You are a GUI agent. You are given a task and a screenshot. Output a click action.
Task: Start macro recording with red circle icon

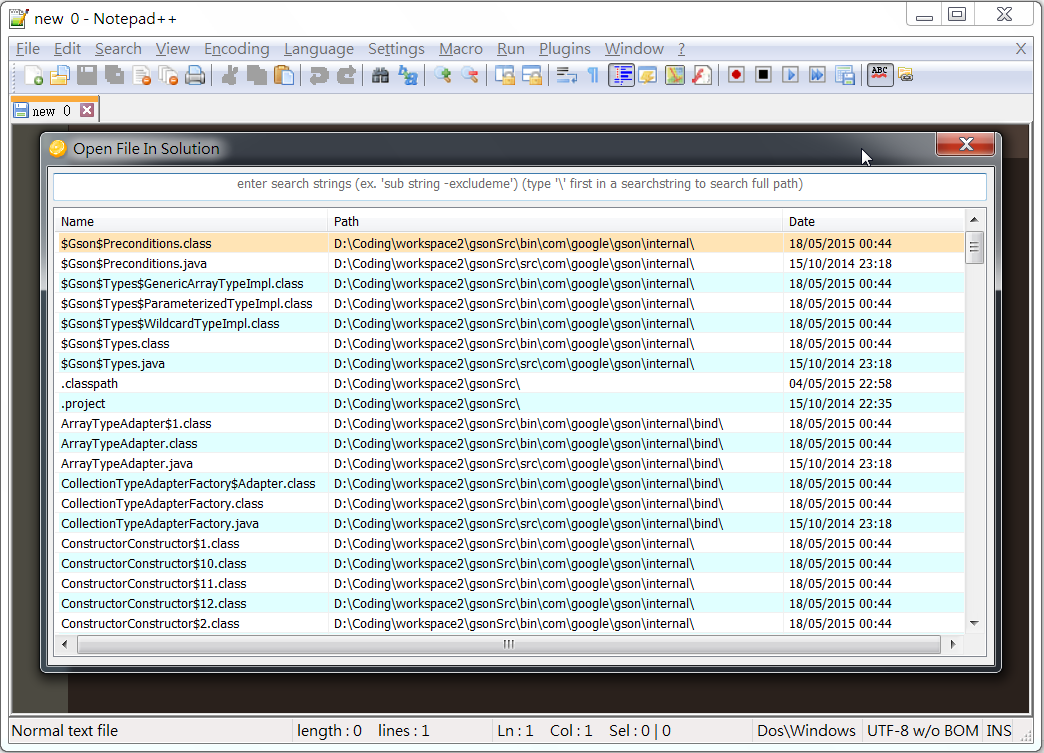[x=736, y=75]
